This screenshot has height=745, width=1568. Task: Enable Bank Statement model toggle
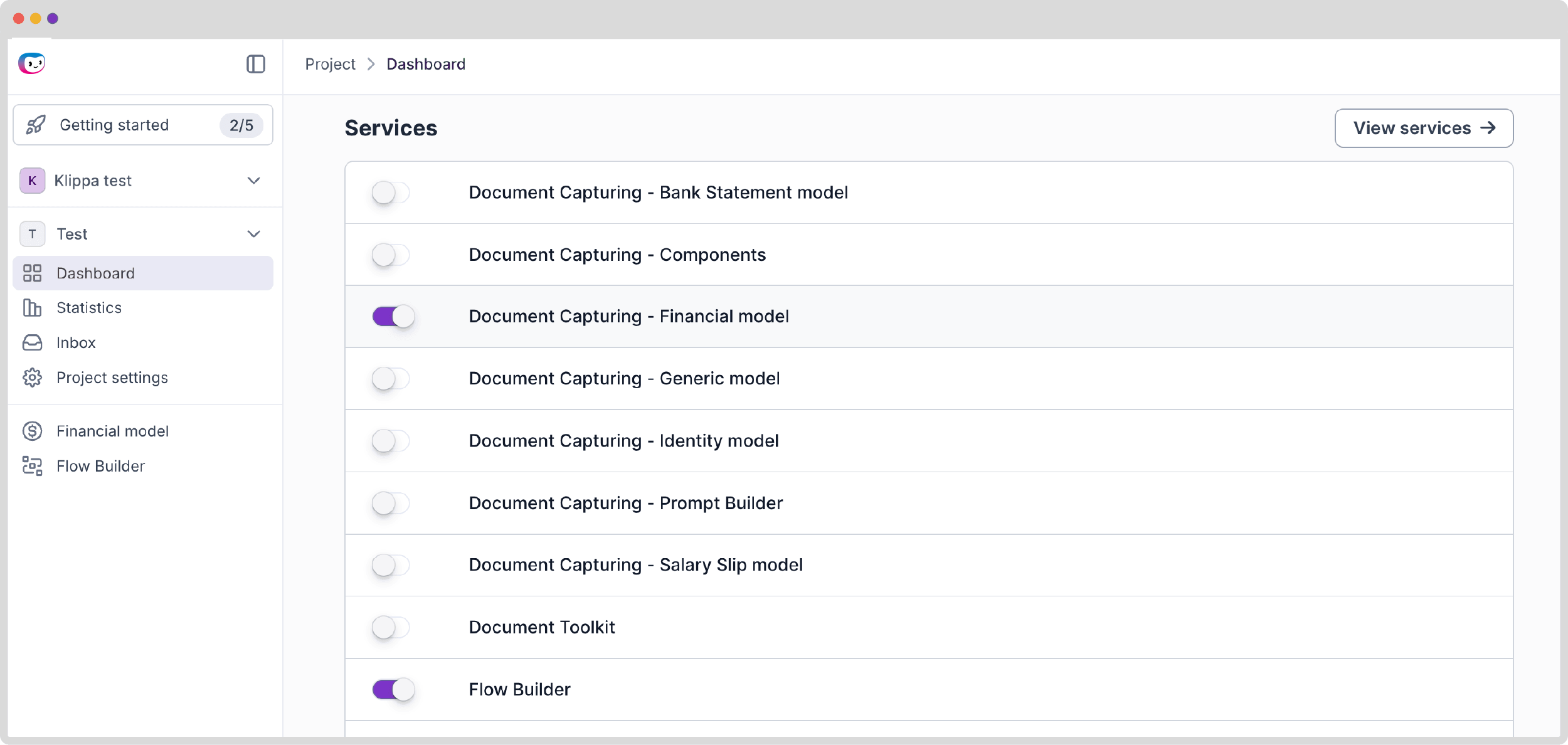click(390, 193)
